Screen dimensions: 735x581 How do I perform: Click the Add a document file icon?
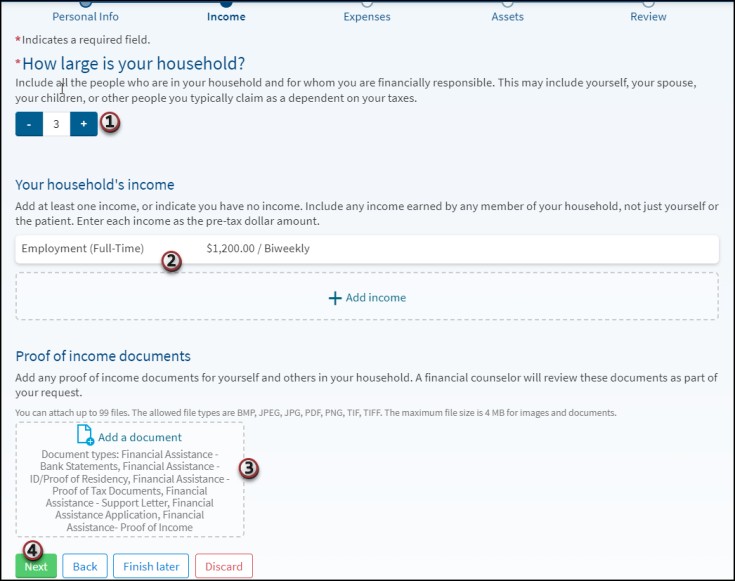click(85, 435)
